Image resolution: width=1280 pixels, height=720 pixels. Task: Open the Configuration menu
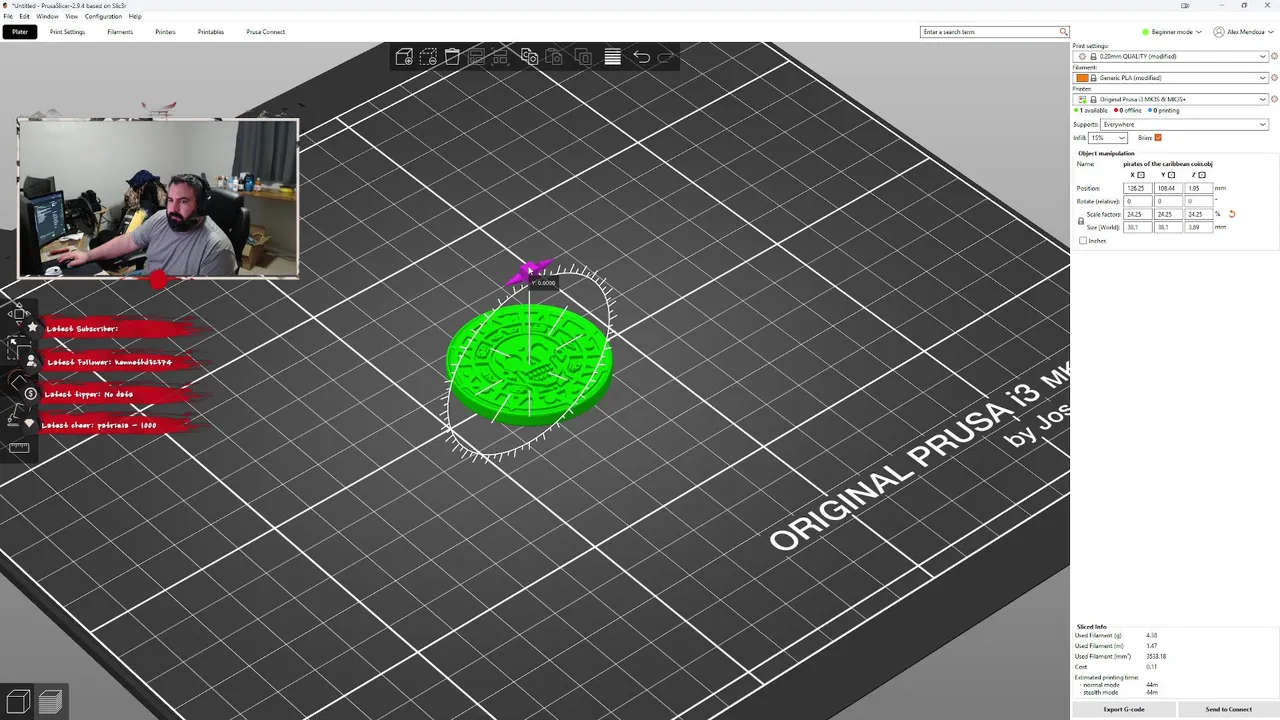click(103, 16)
